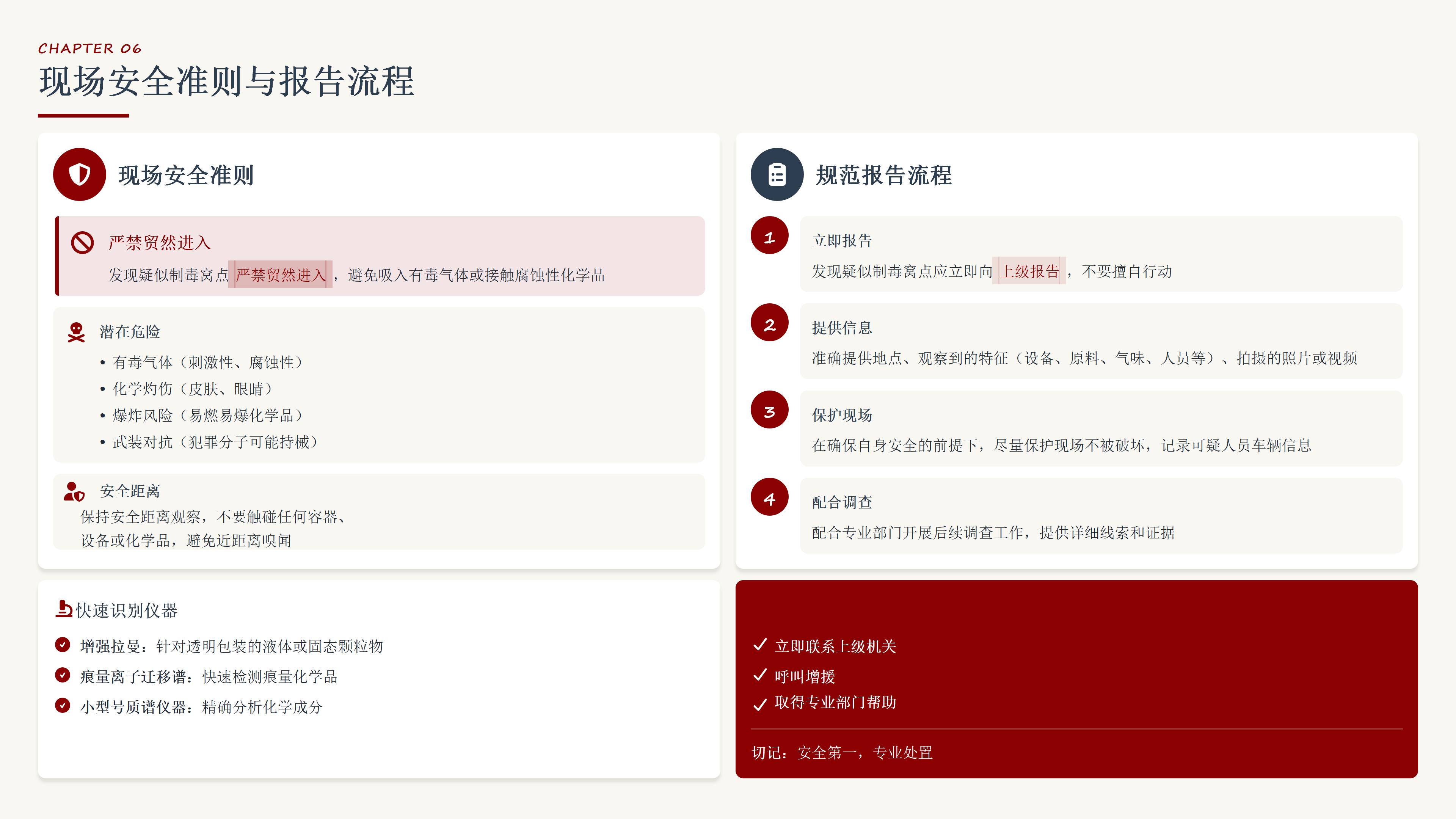Image resolution: width=1456 pixels, height=819 pixels.
Task: Click the number 2 circle for 提供信息
Action: (769, 323)
